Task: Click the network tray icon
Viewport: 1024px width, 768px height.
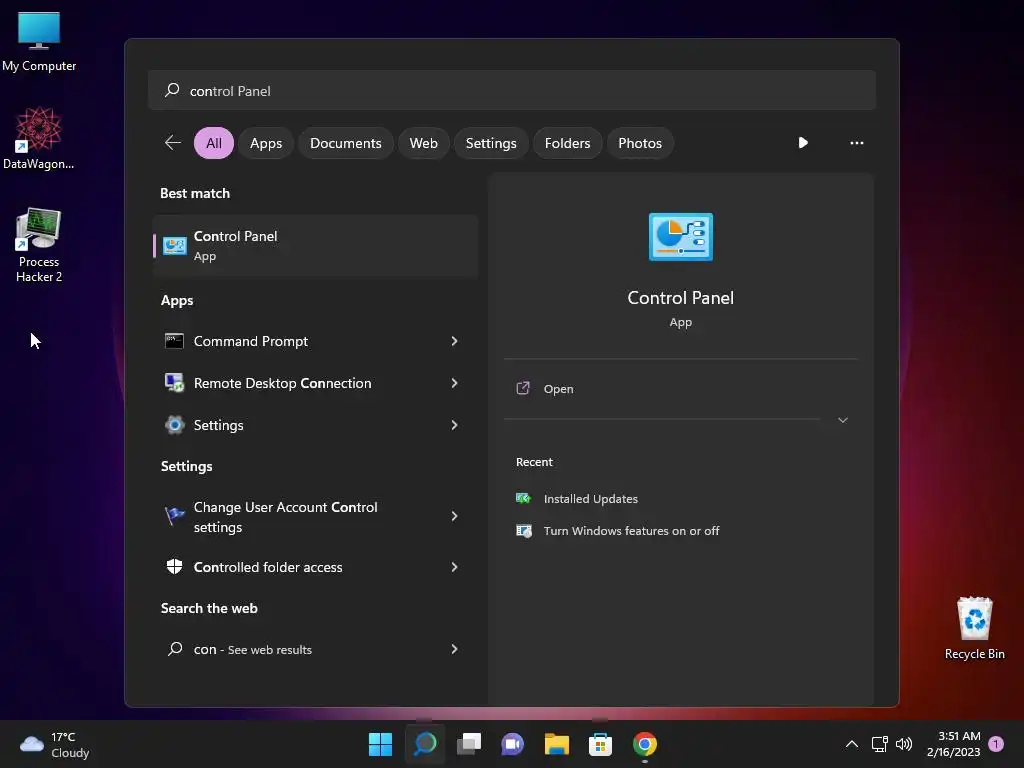Action: (x=880, y=744)
